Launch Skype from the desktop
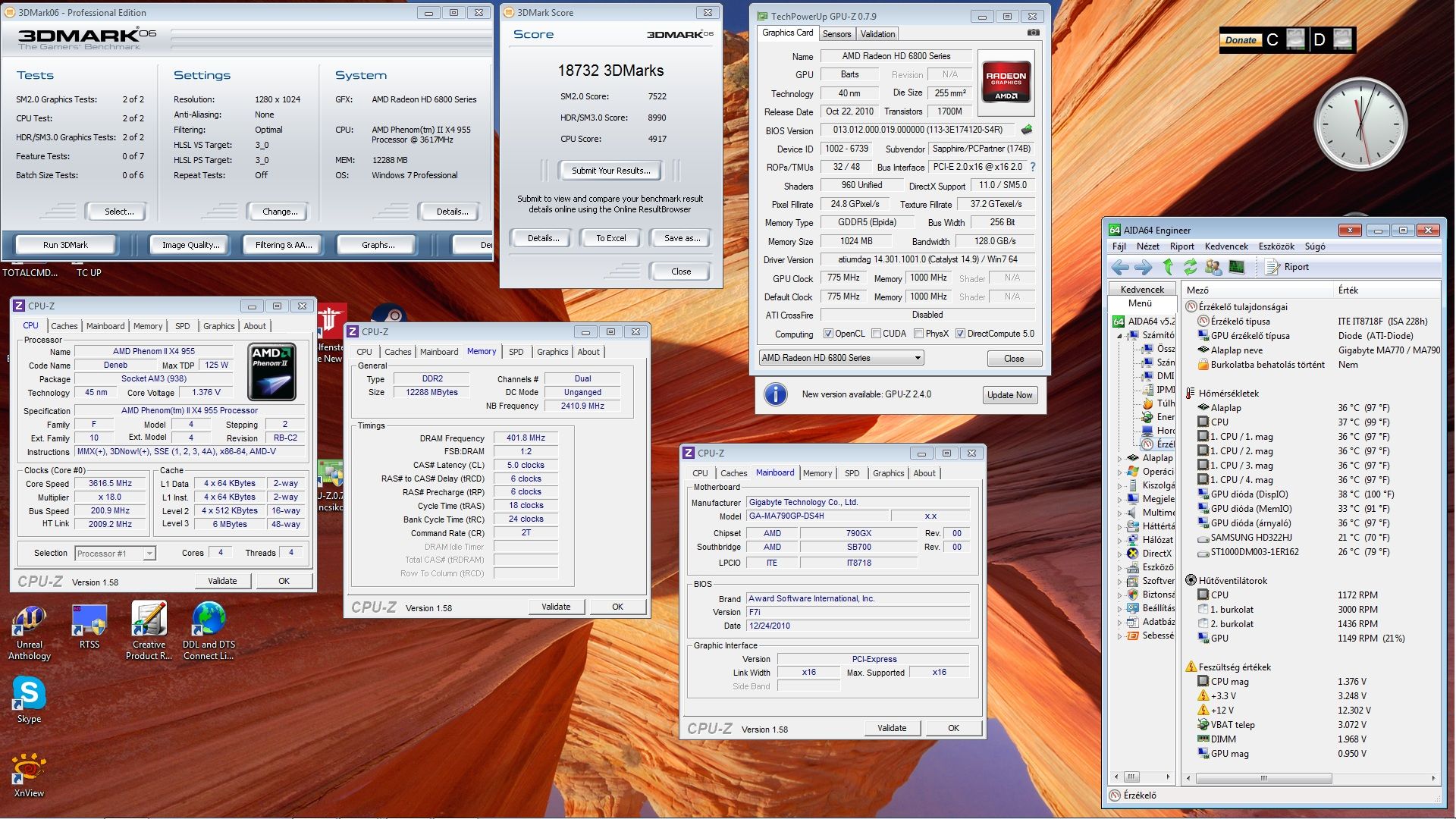1456x819 pixels. coord(29,699)
